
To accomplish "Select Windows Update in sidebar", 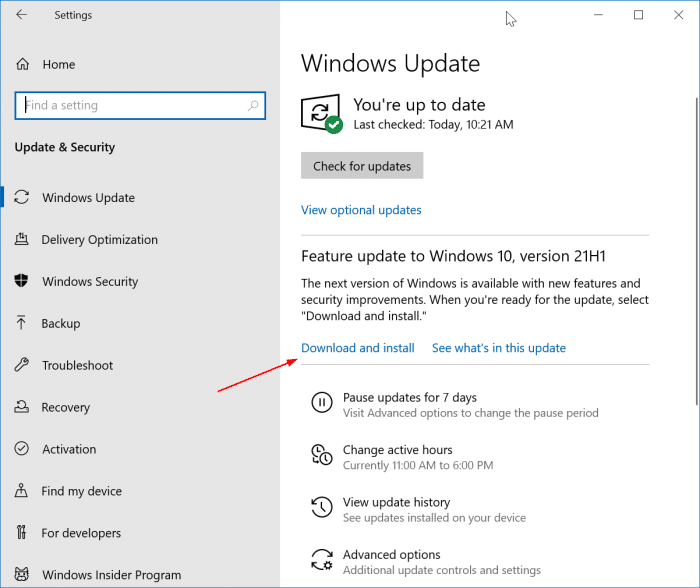I will coord(88,197).
